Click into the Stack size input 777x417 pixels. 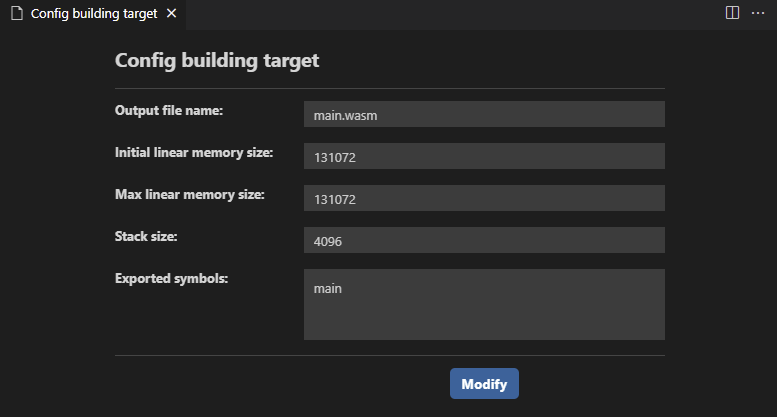click(x=484, y=241)
